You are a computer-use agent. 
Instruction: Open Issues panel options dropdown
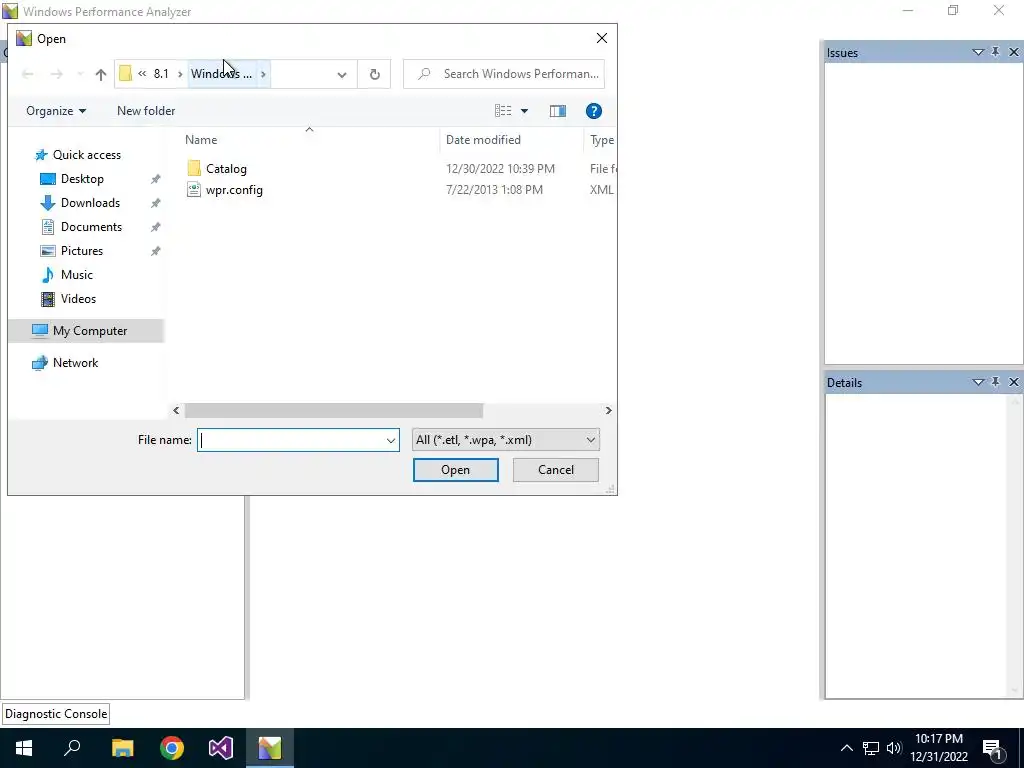click(978, 52)
